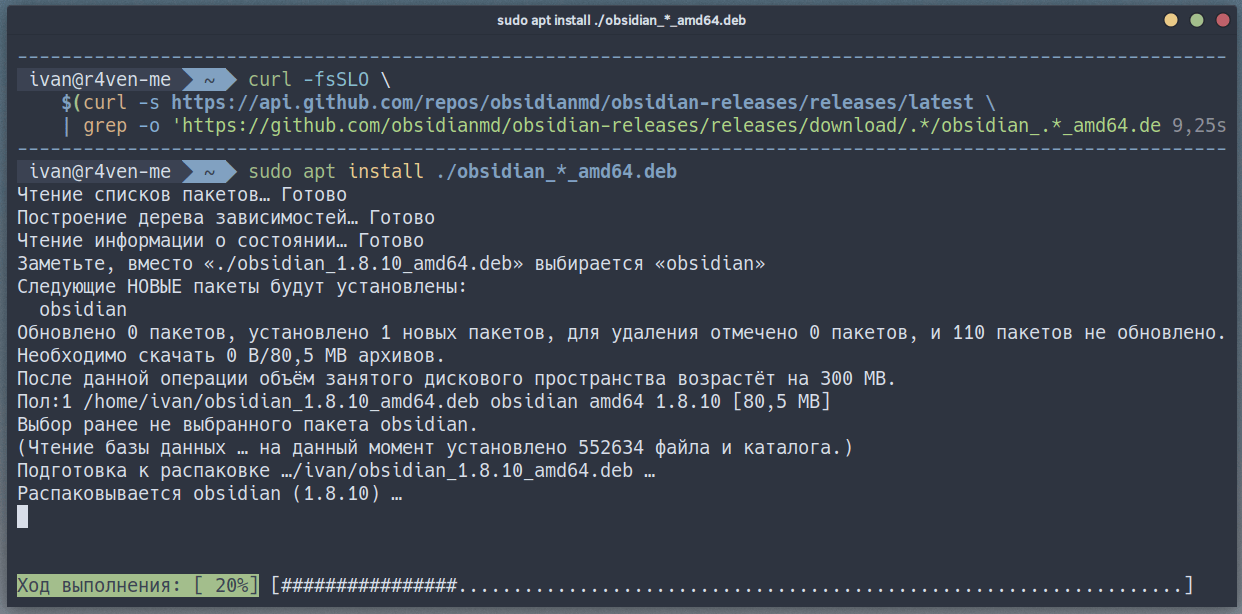
Task: Click the terminal block cursor
Action: pyautogui.click(x=23, y=516)
